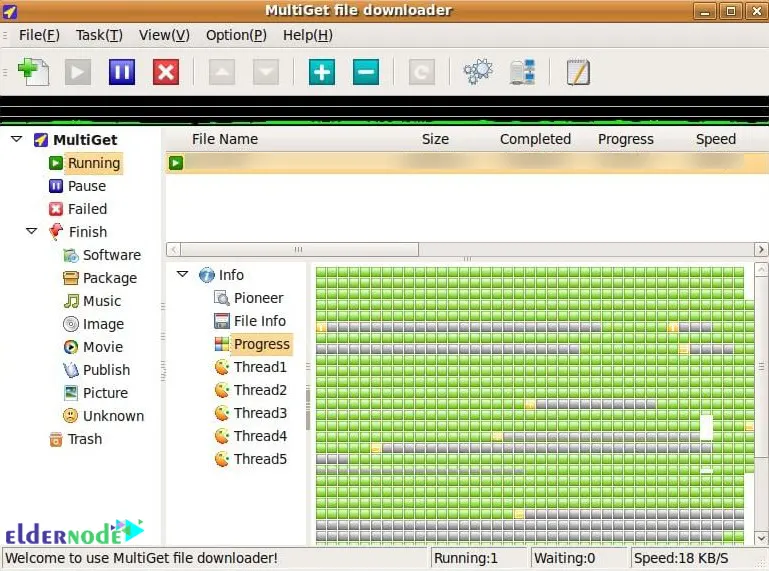Sort by Progress column header
The image size is (769, 571).
pos(625,139)
